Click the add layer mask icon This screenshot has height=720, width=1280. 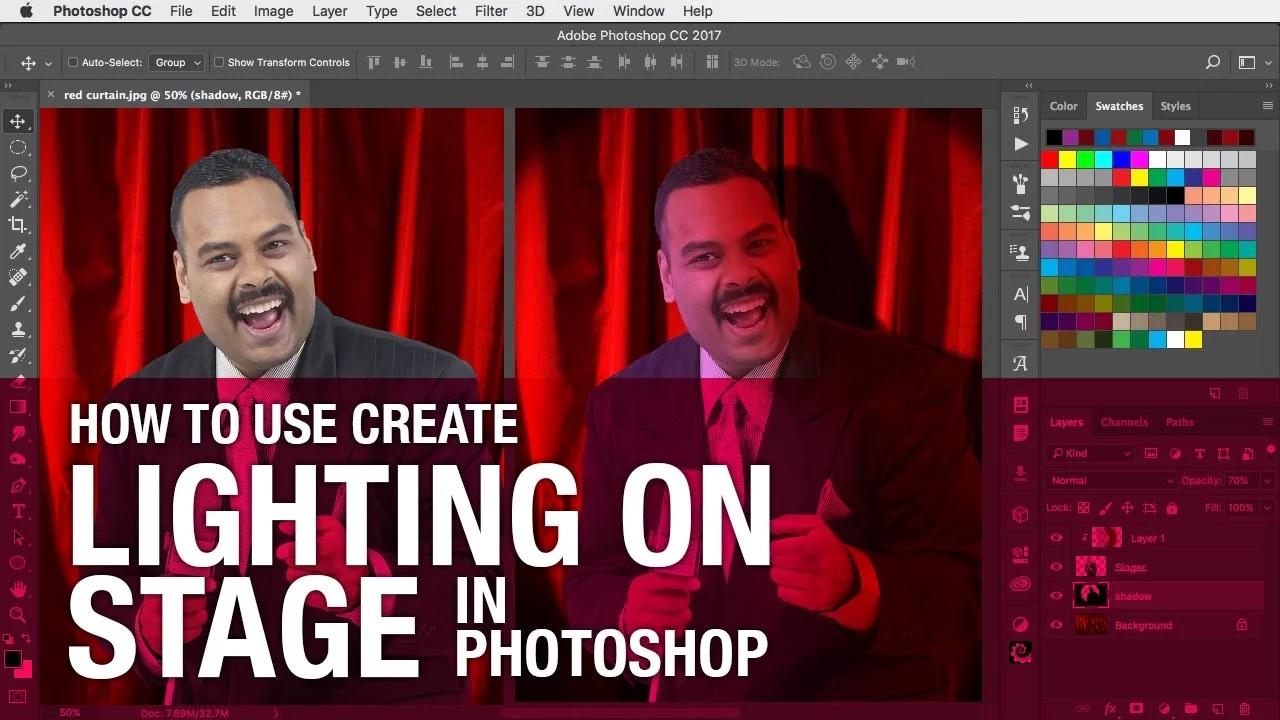pos(1137,708)
